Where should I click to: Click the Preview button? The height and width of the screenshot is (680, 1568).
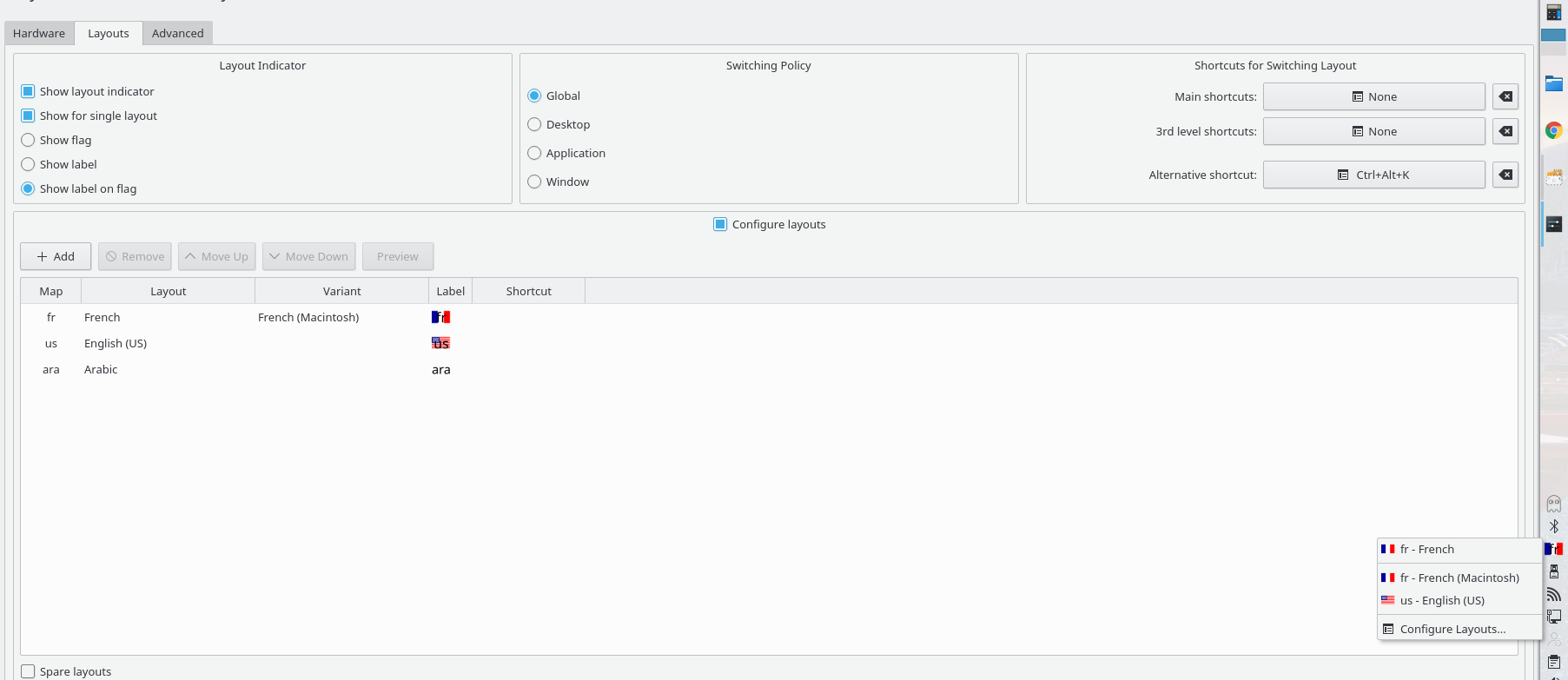(398, 256)
